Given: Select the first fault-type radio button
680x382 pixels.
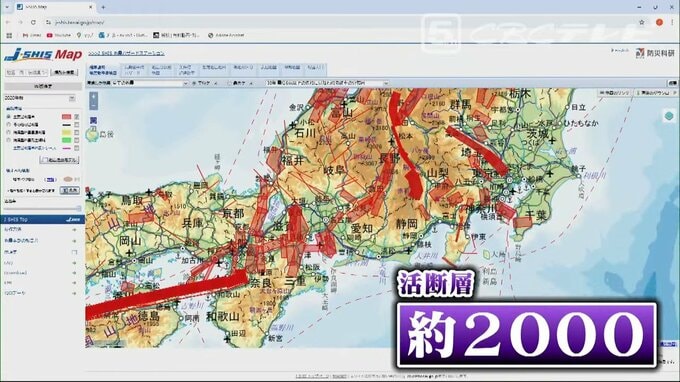Looking at the screenshot, I should coord(8,117).
